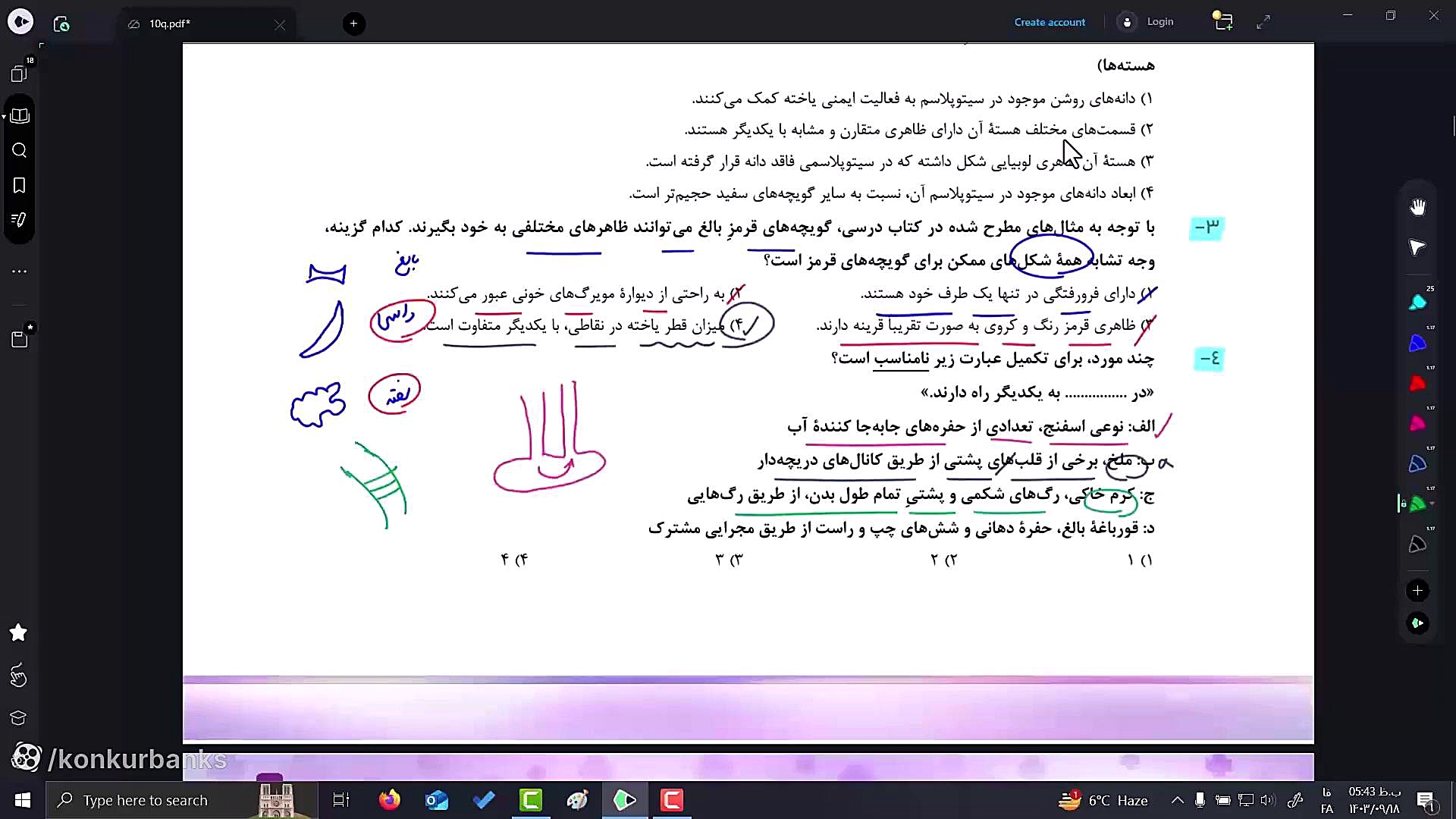Click the recent files clock icon
The width and height of the screenshot is (1456, 819).
(x=61, y=24)
